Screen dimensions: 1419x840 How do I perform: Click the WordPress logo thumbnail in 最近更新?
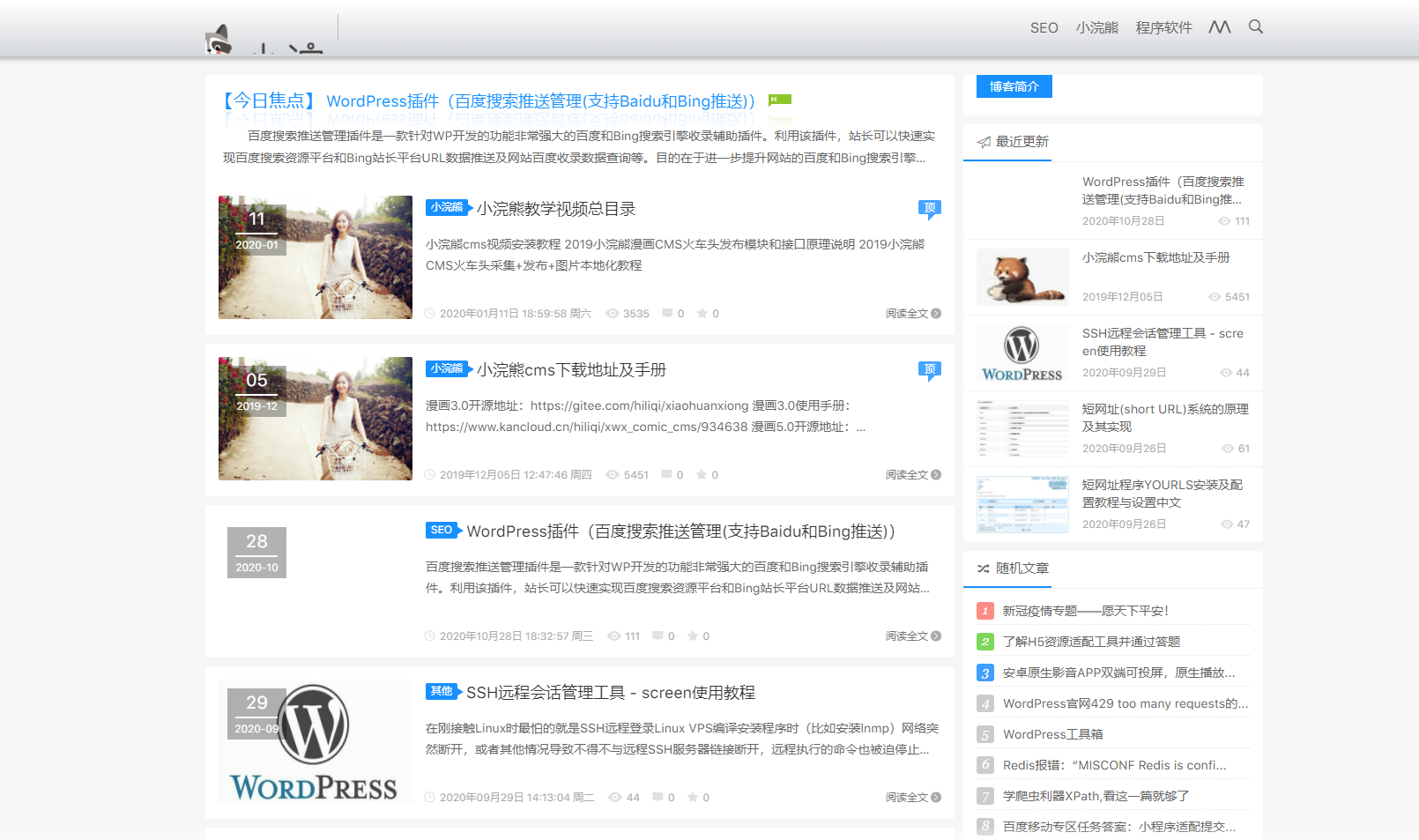(x=1022, y=353)
